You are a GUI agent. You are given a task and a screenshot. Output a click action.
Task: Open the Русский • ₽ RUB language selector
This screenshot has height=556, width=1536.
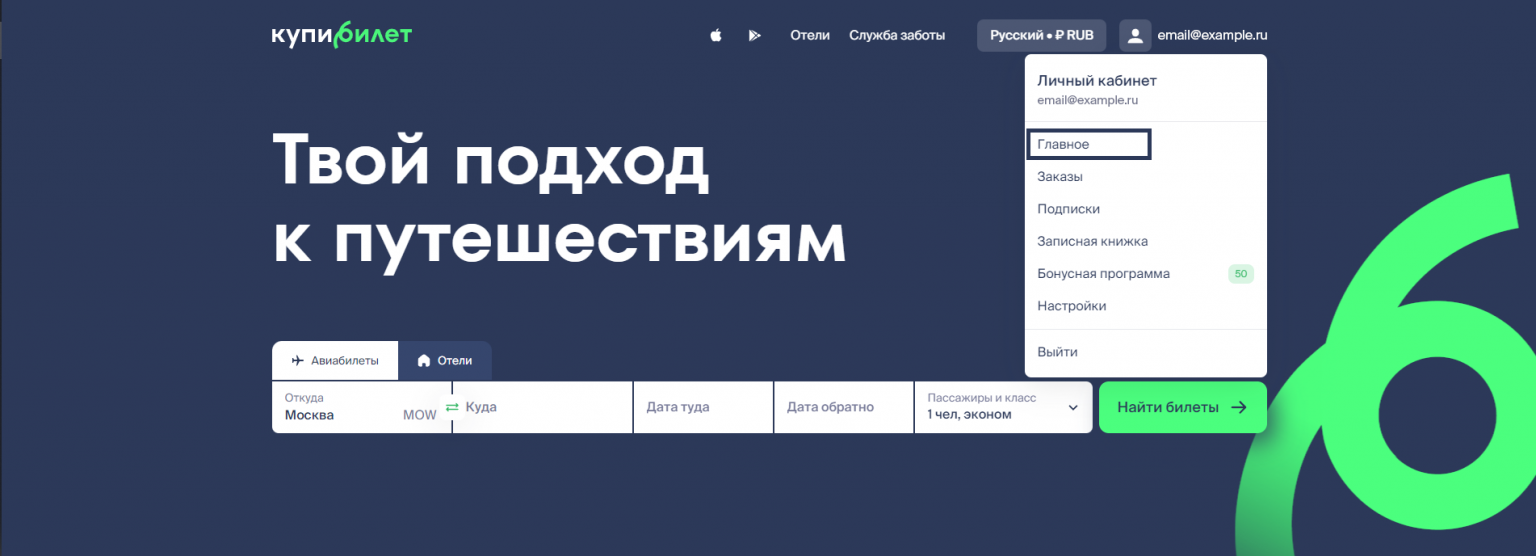[1041, 35]
